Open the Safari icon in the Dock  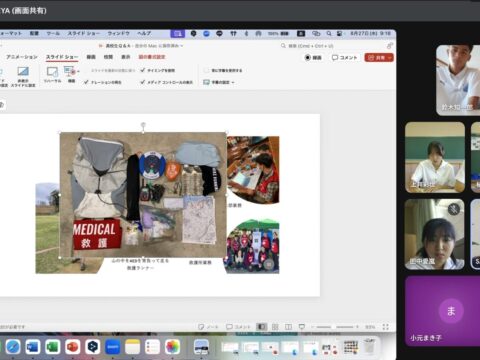point(13,347)
